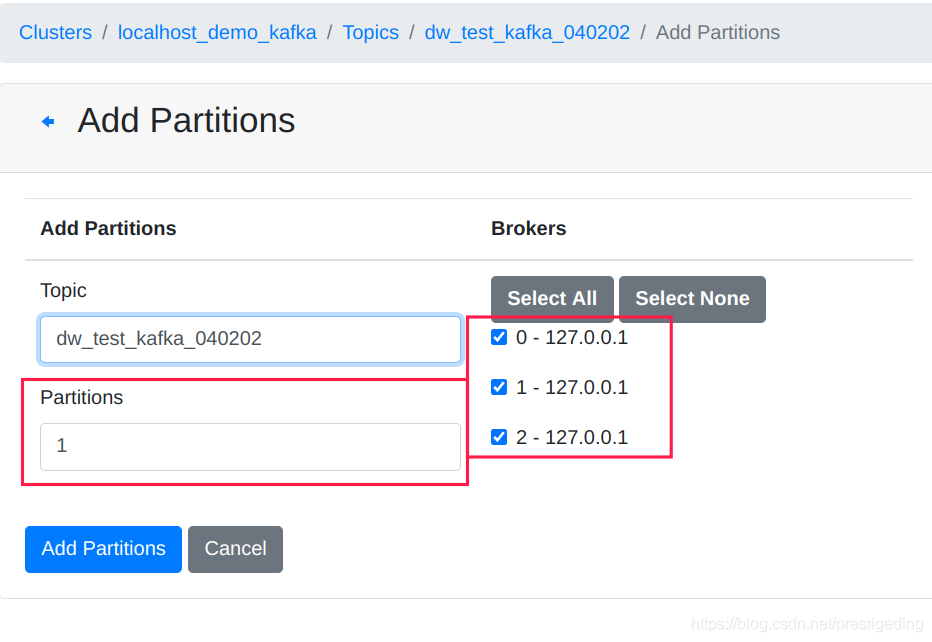Screen dimensions: 932x642
Task: Open dw_test_kafka_040202 breadcrumb link
Action: pos(527,32)
